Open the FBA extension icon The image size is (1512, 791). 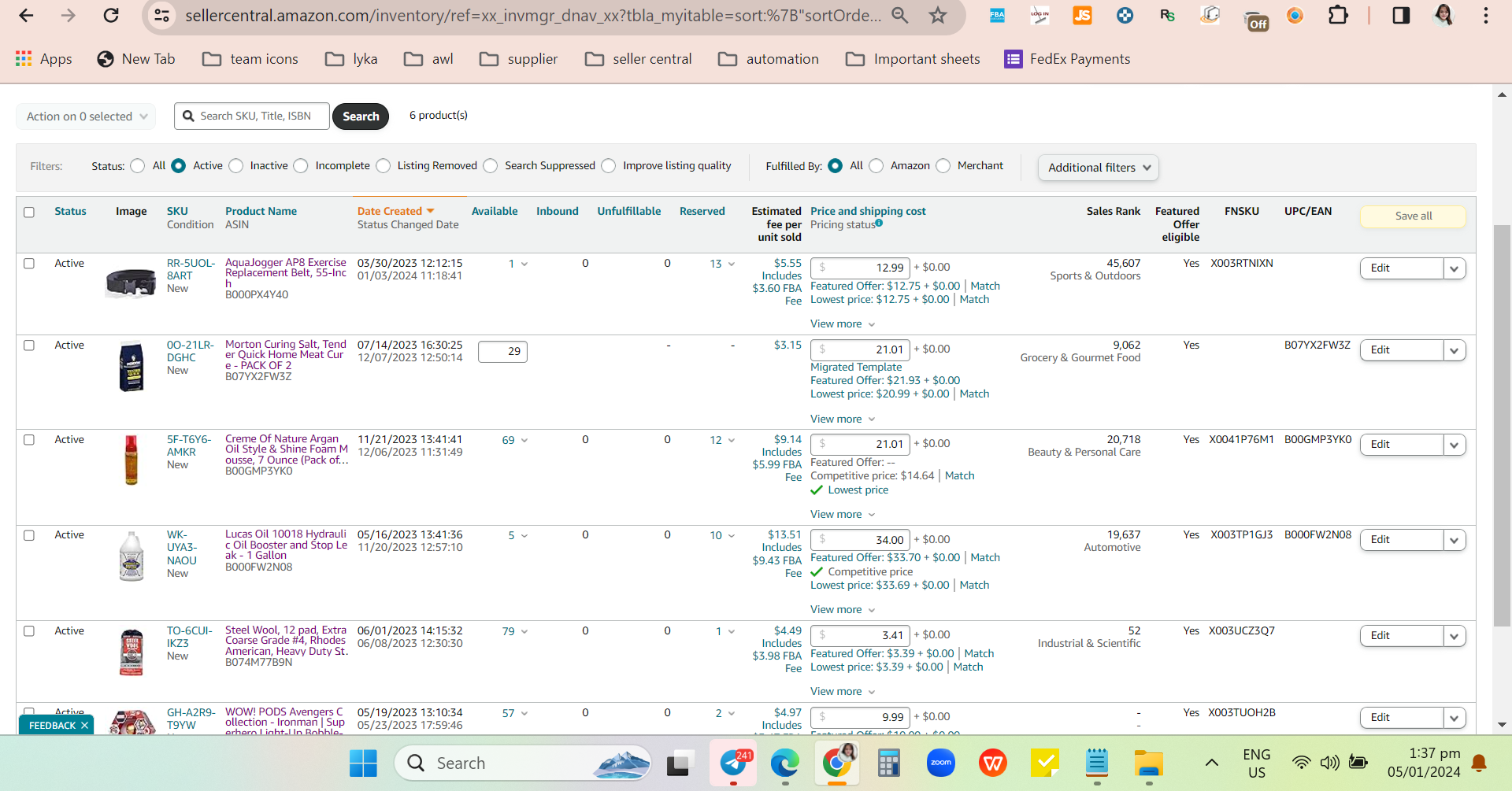pos(997,15)
